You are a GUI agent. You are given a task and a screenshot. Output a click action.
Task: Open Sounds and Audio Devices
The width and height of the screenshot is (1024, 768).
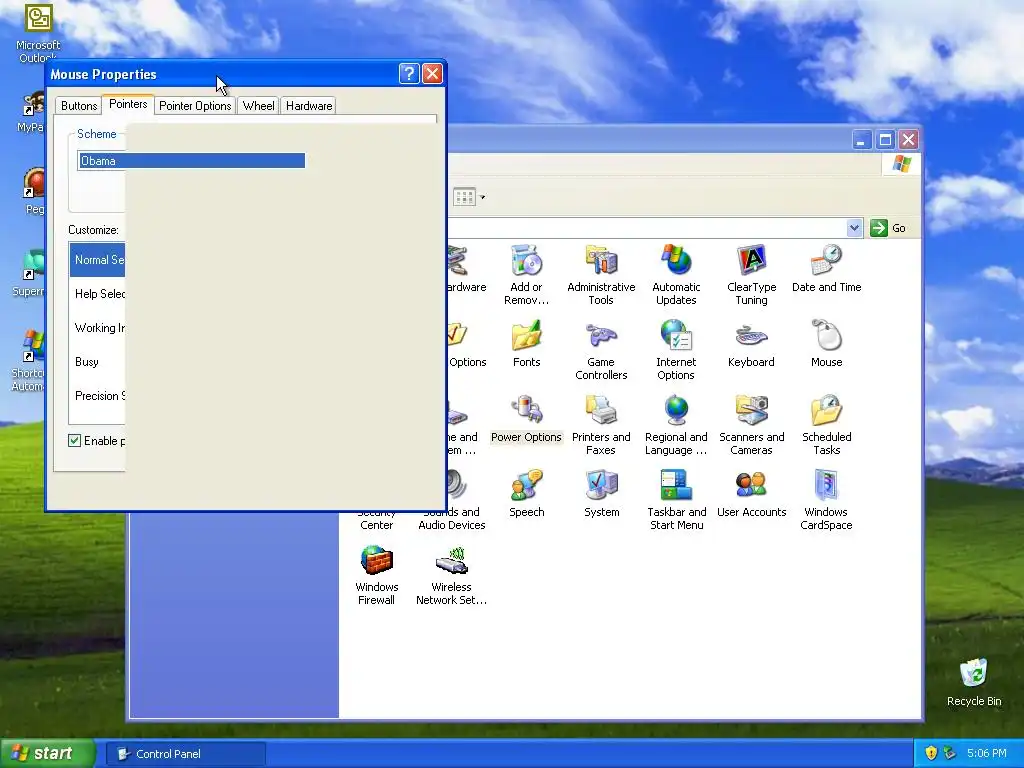[451, 511]
